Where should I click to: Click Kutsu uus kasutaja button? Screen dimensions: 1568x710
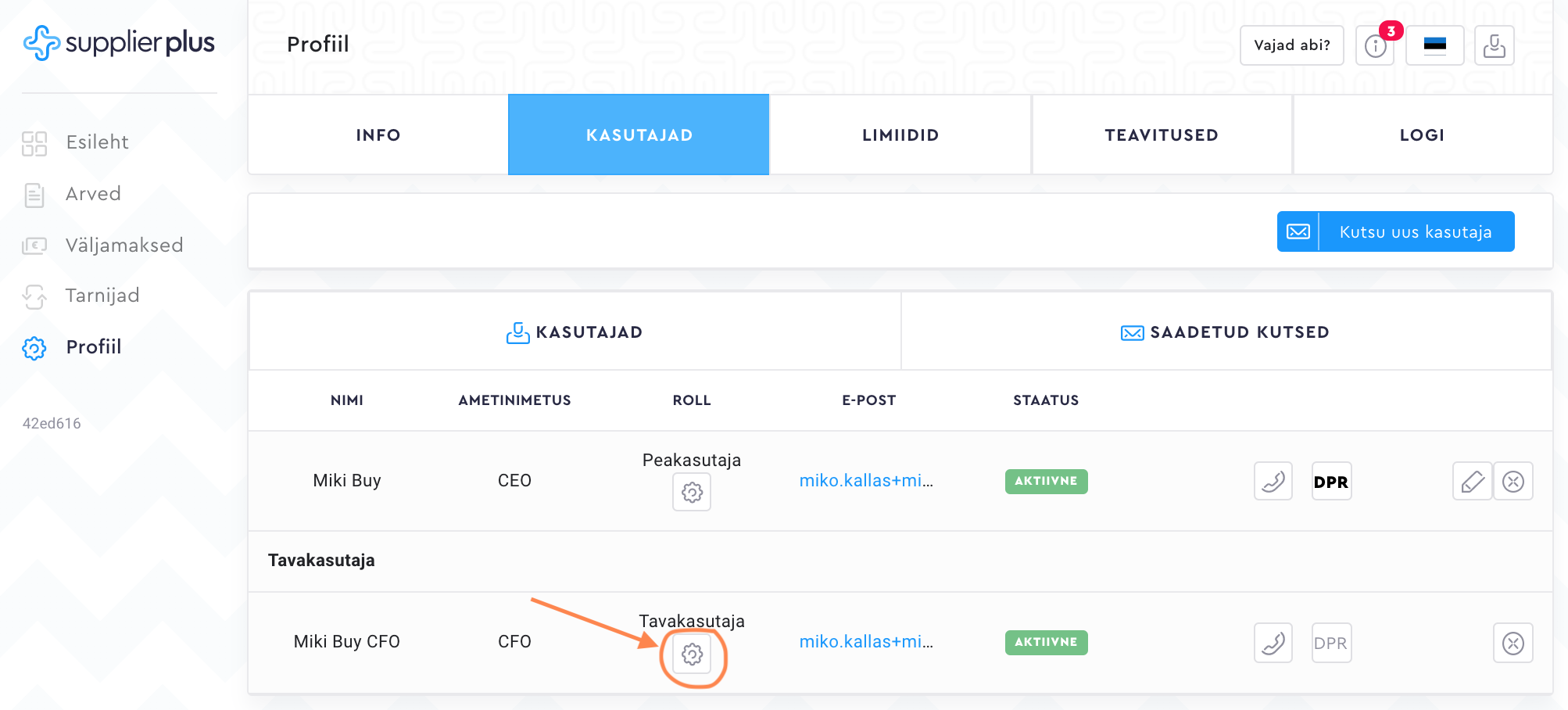pos(1395,231)
